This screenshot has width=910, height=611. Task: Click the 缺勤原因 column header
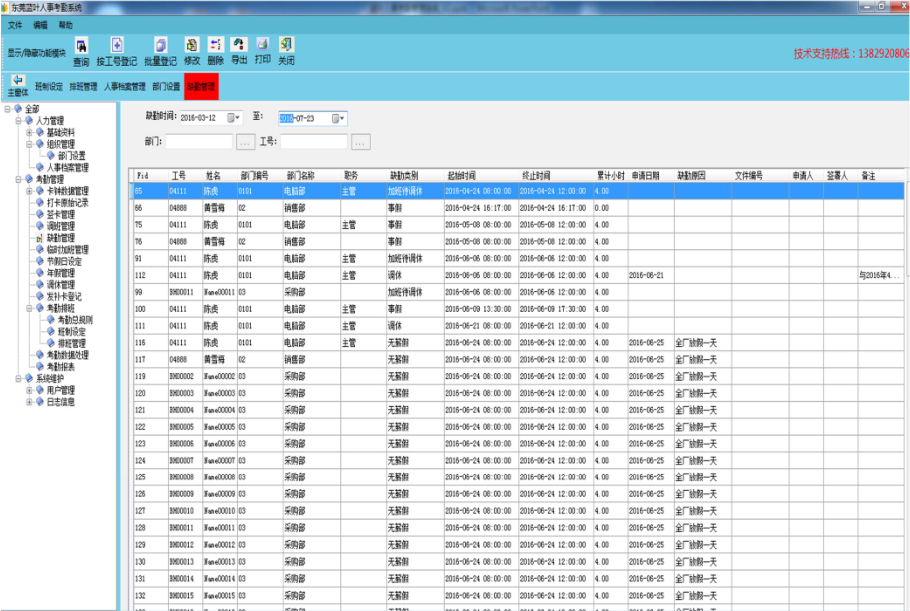tap(703, 175)
